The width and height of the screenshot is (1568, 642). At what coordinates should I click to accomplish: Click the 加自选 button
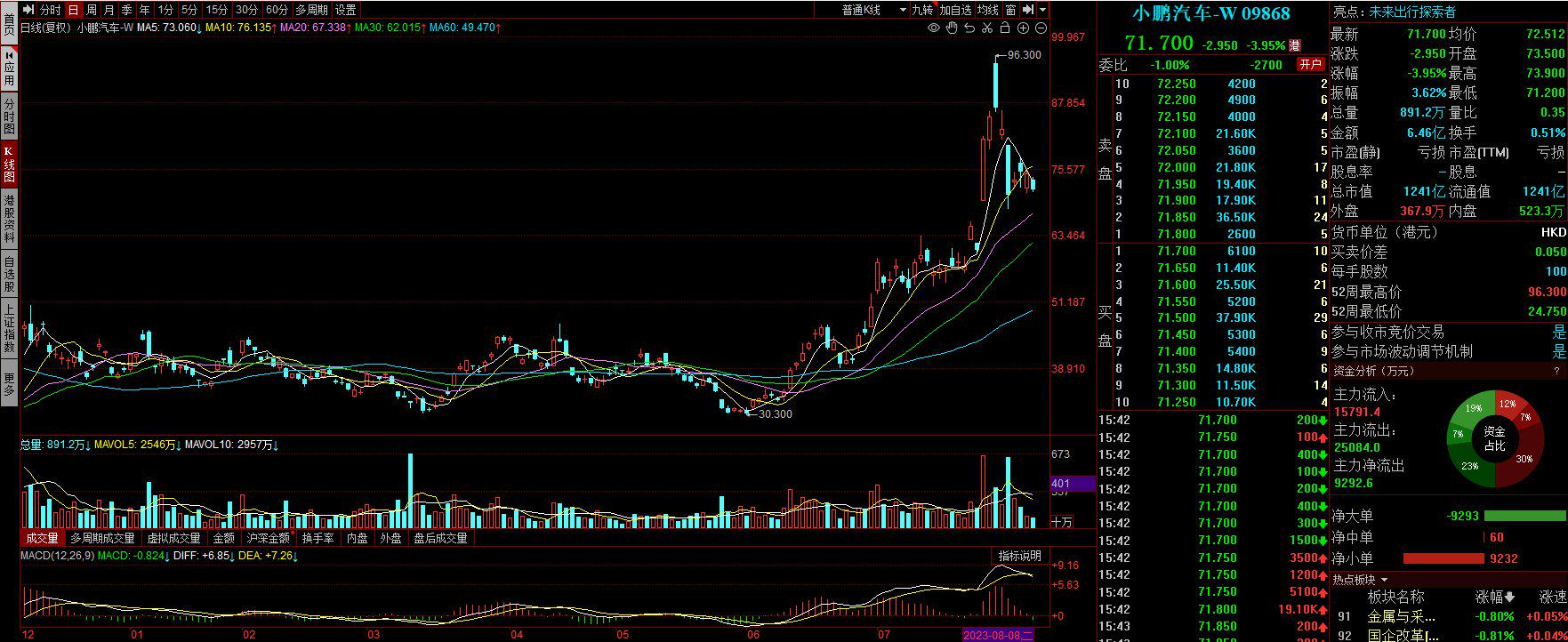[x=955, y=10]
